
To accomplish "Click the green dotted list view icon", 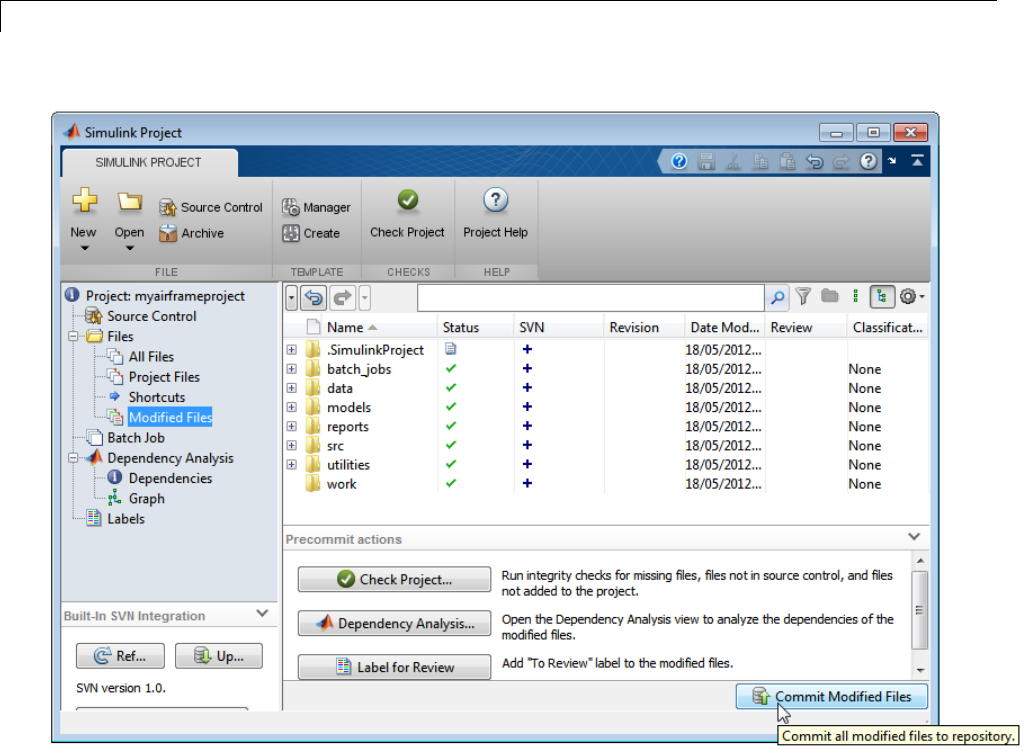I will [856, 296].
